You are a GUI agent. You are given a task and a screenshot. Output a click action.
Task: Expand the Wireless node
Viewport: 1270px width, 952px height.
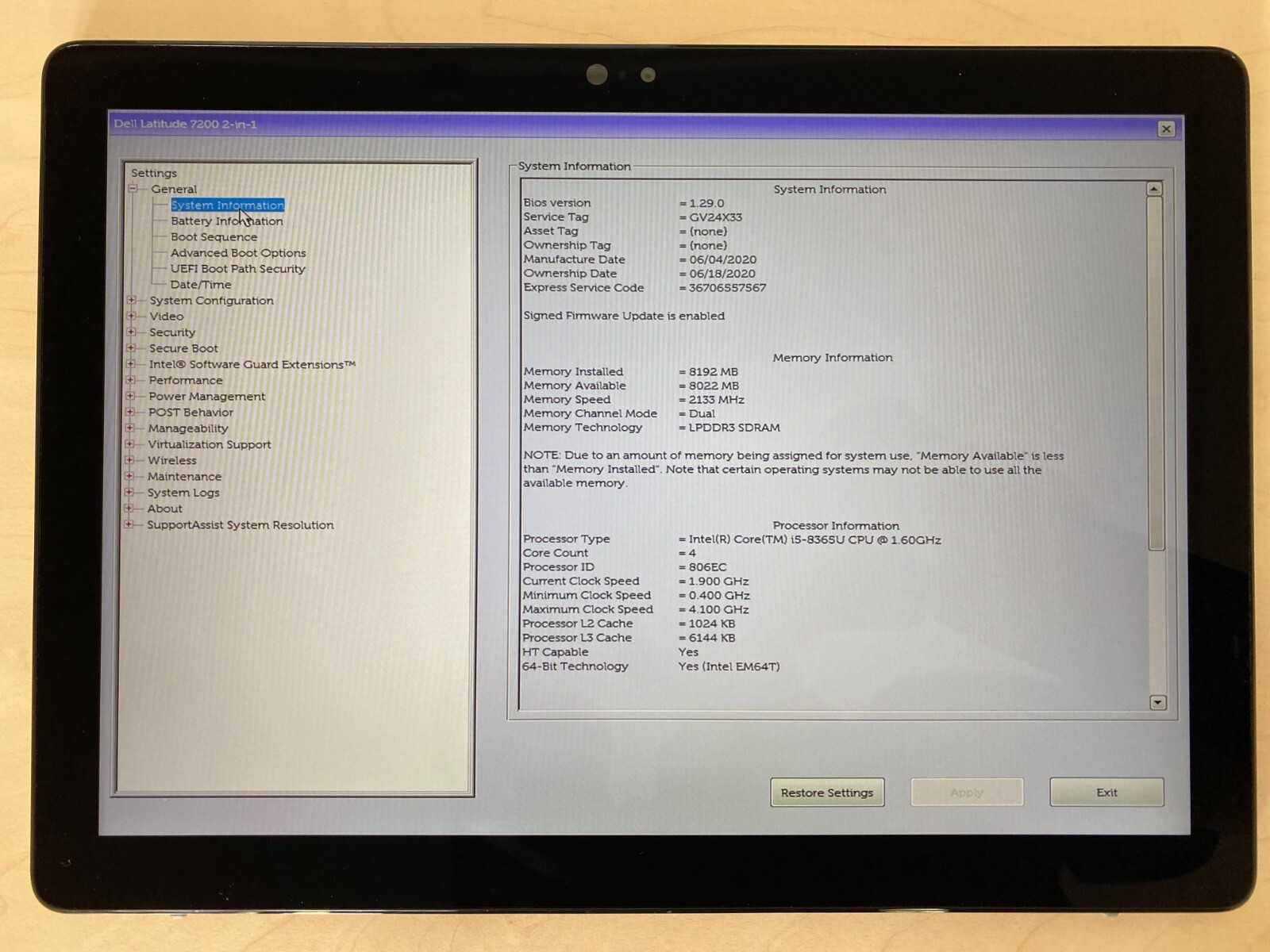click(x=129, y=460)
